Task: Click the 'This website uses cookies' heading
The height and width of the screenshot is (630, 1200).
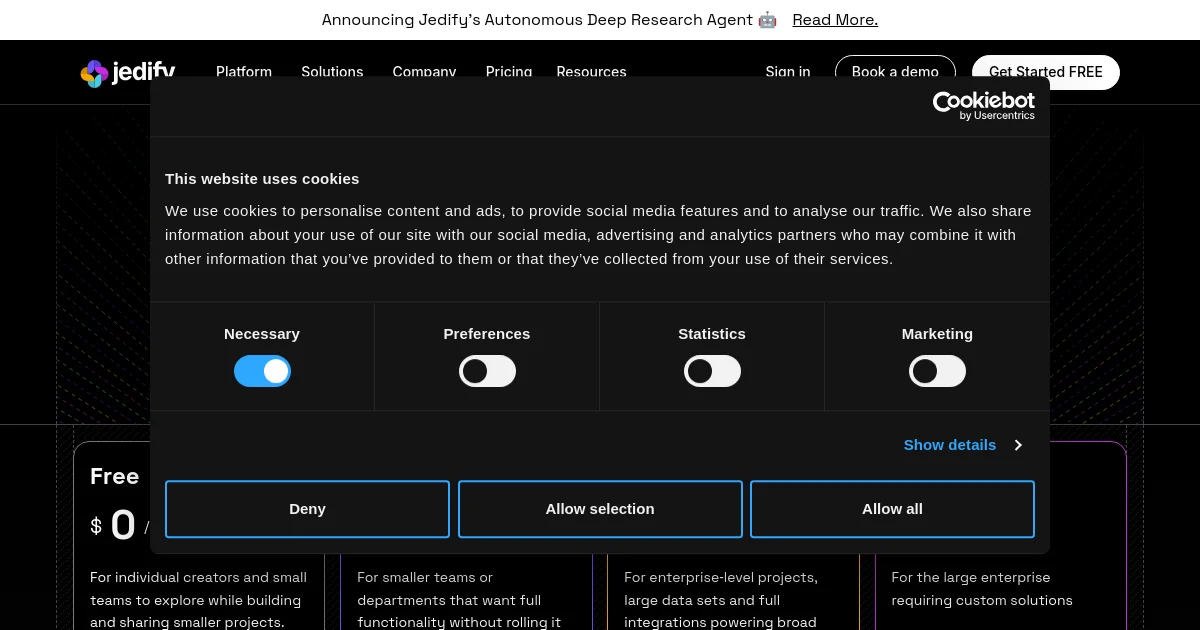Action: [262, 179]
